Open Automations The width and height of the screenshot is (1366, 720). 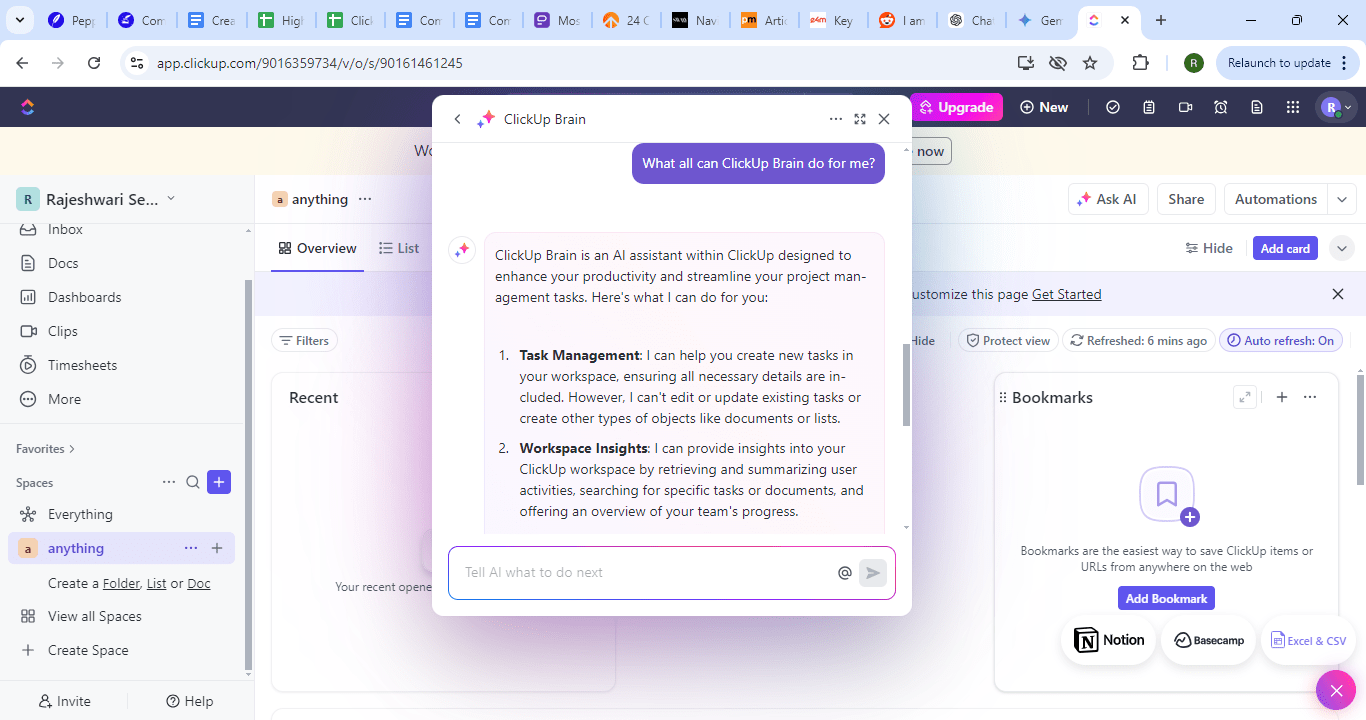point(1276,199)
